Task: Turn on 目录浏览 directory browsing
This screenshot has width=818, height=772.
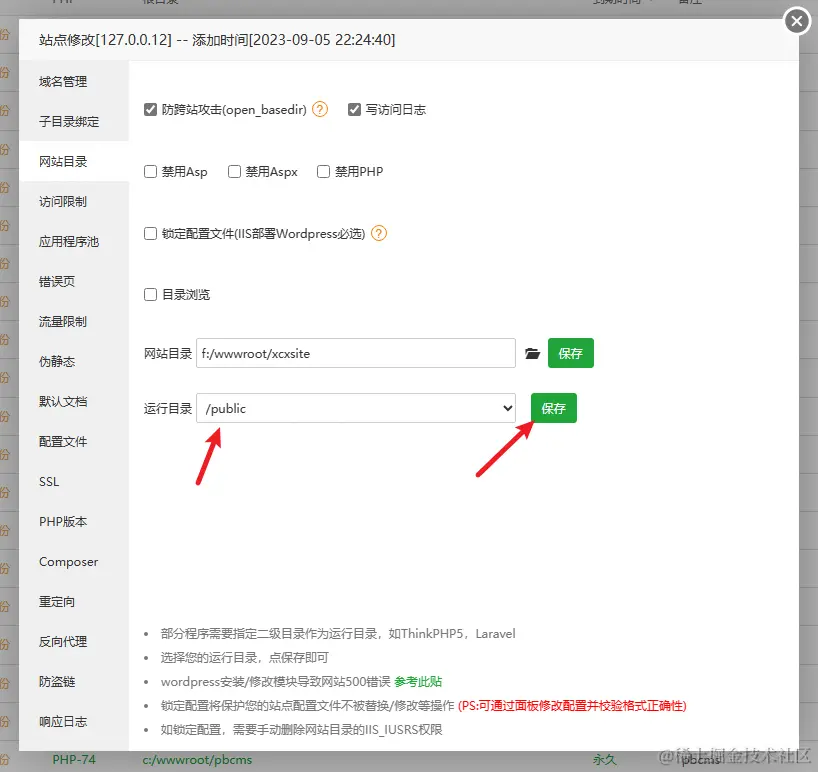Action: coord(150,294)
